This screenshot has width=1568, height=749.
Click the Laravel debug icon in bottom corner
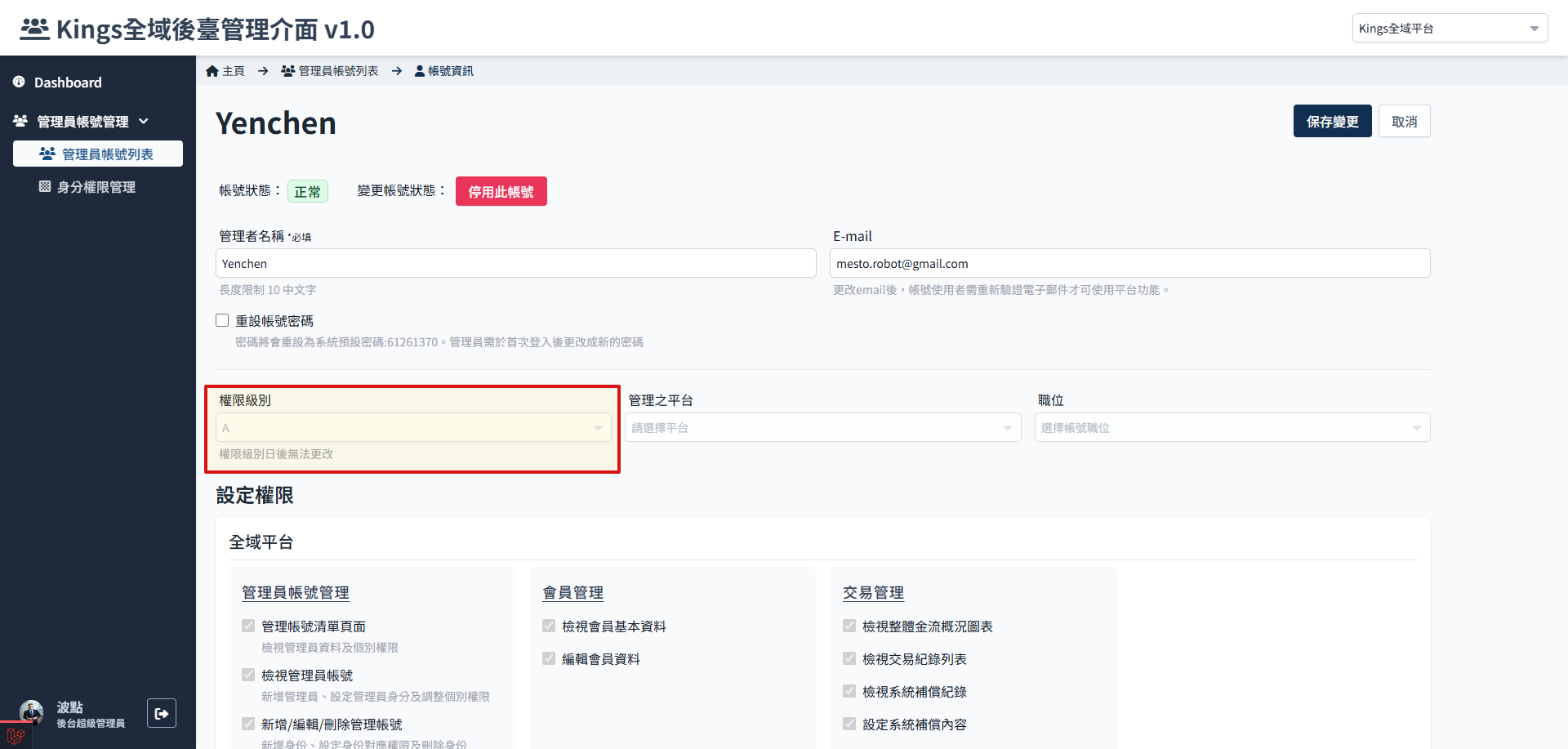click(16, 736)
